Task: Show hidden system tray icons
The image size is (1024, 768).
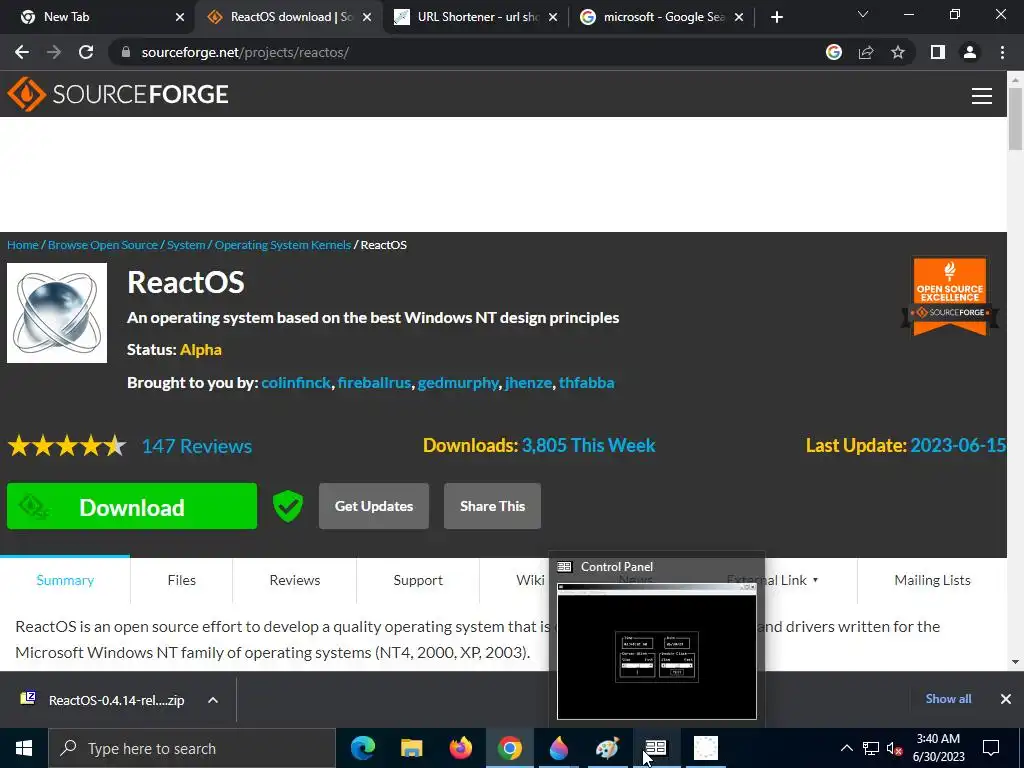Action: point(846,748)
